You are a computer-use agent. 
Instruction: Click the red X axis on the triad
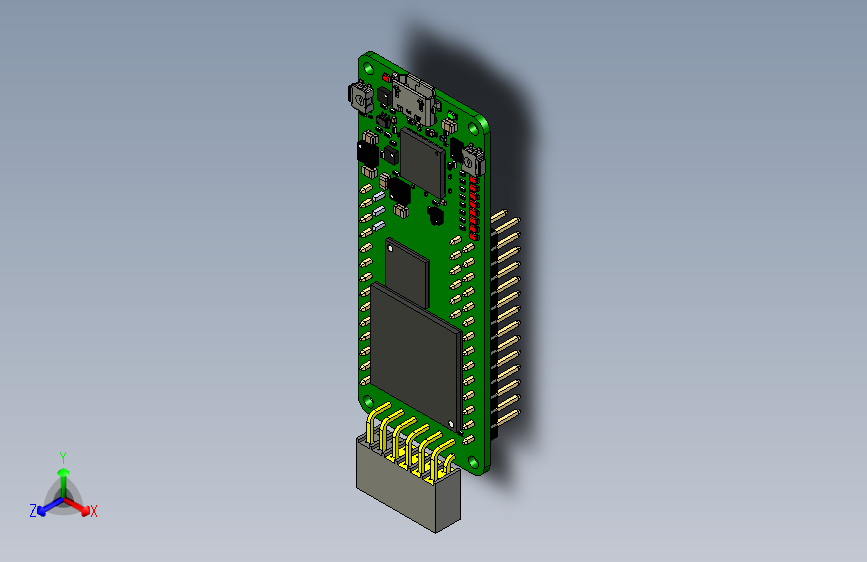coord(78,506)
